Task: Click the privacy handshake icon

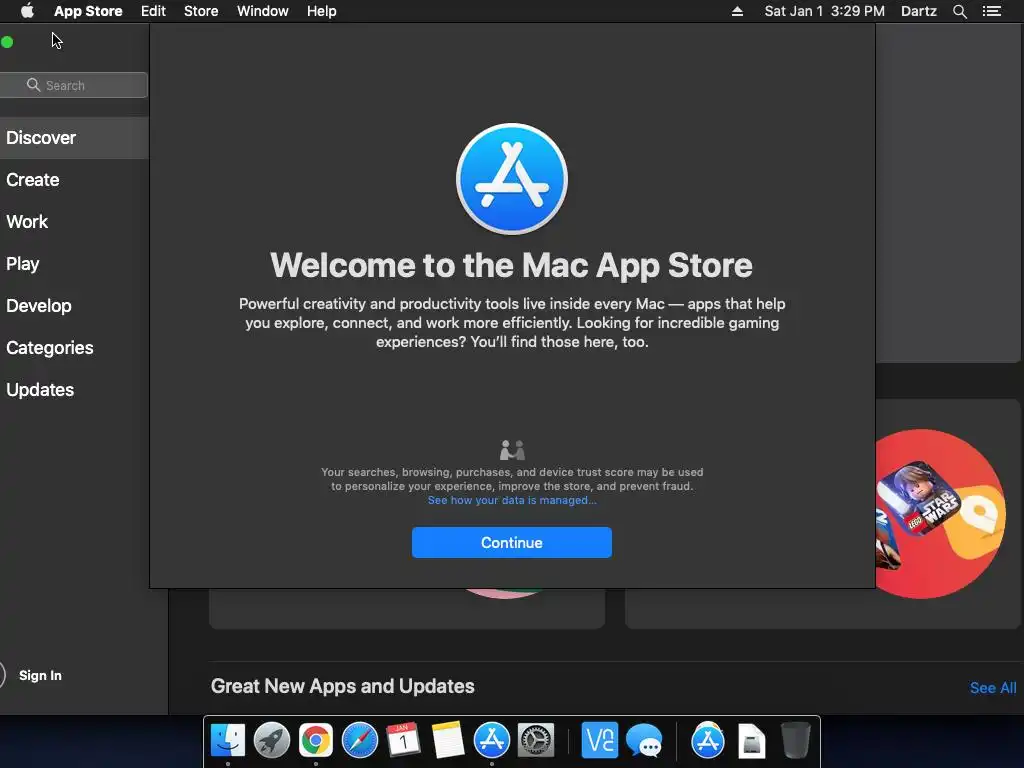Action: (512, 450)
